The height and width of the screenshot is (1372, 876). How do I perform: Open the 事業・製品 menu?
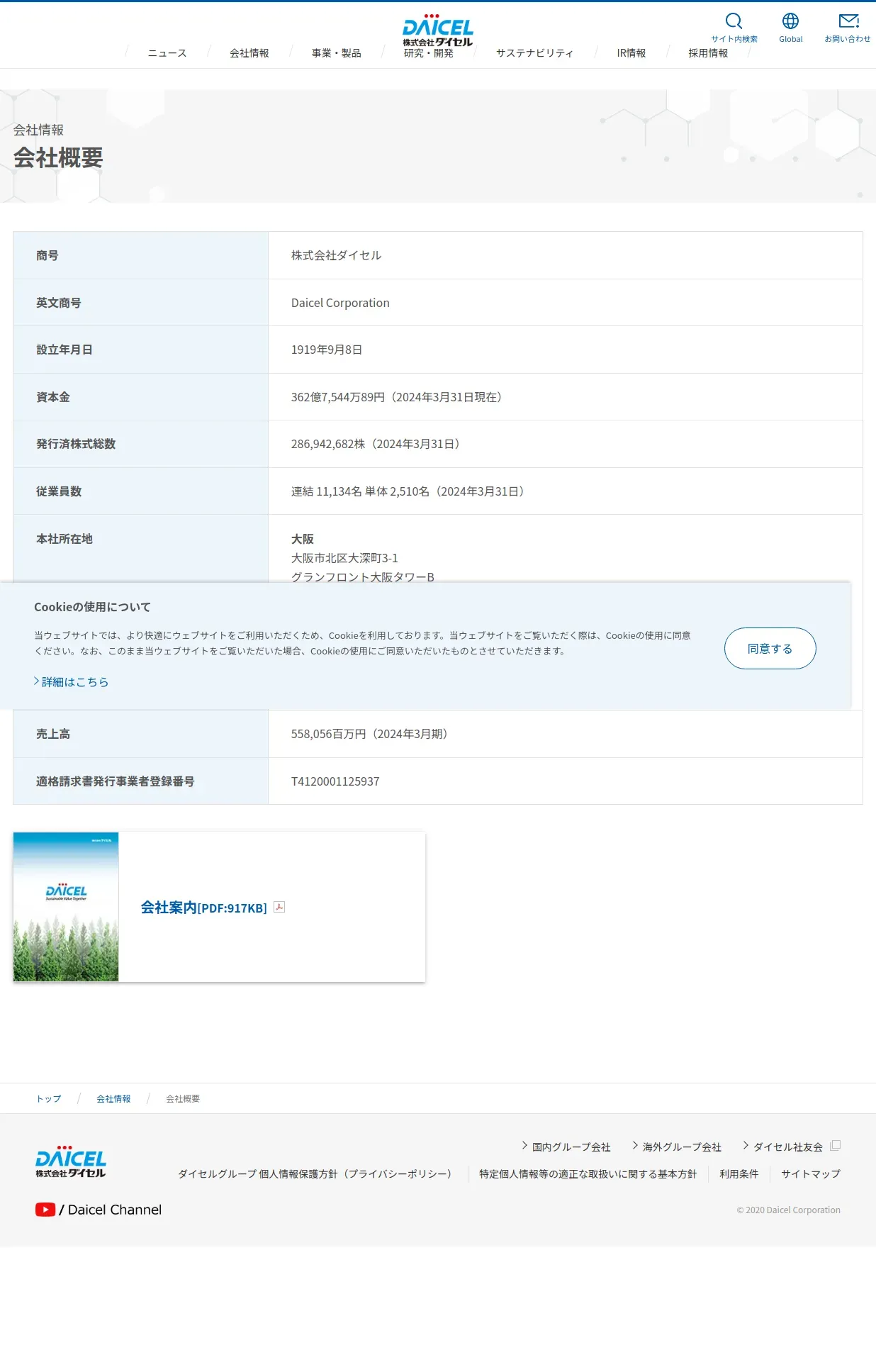tap(337, 53)
